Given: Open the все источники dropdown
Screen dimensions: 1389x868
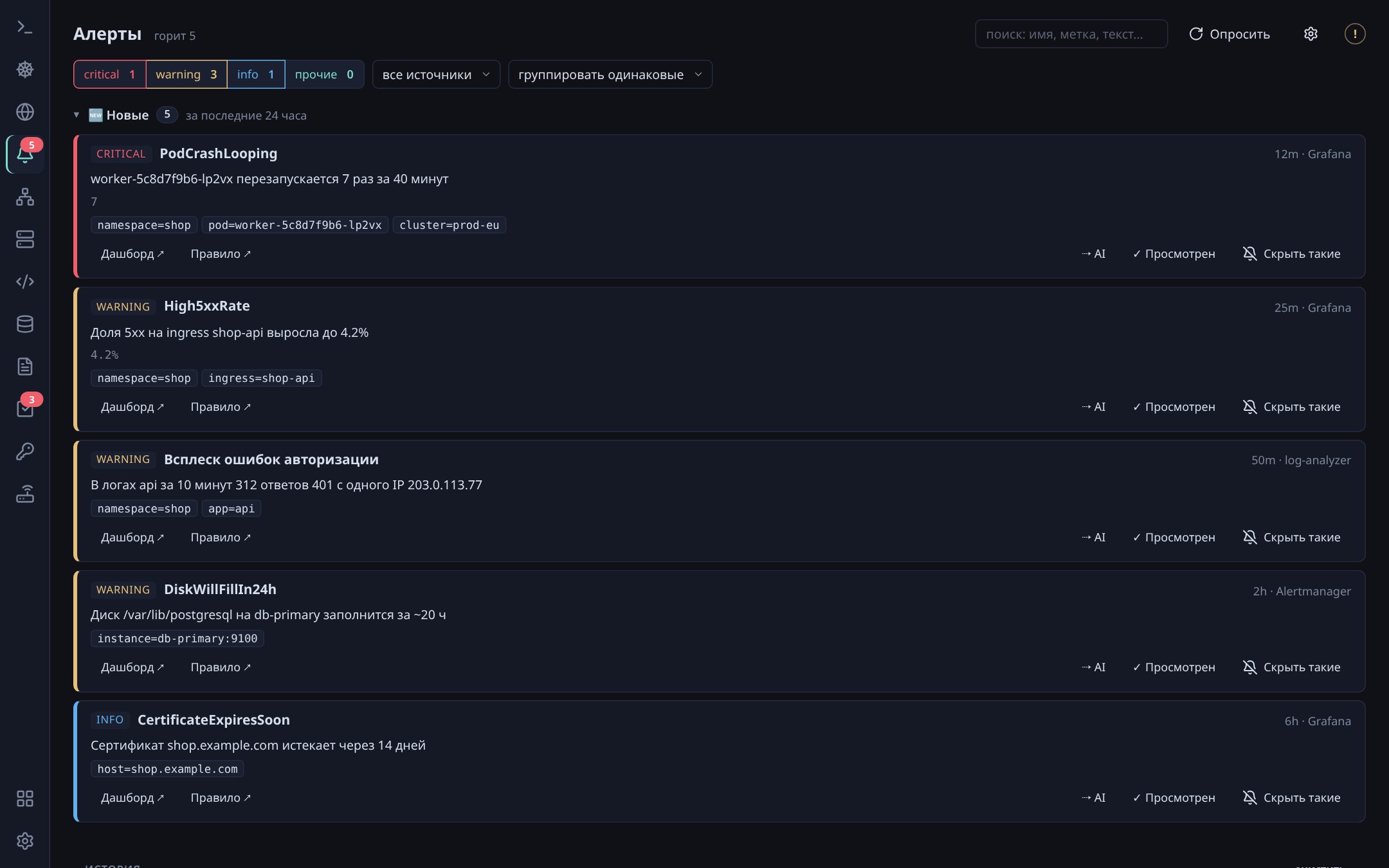Looking at the screenshot, I should [436, 75].
